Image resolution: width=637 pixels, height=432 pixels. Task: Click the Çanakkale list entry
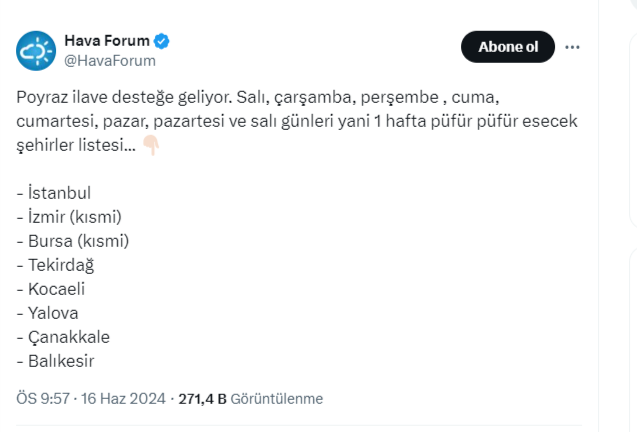click(x=63, y=337)
